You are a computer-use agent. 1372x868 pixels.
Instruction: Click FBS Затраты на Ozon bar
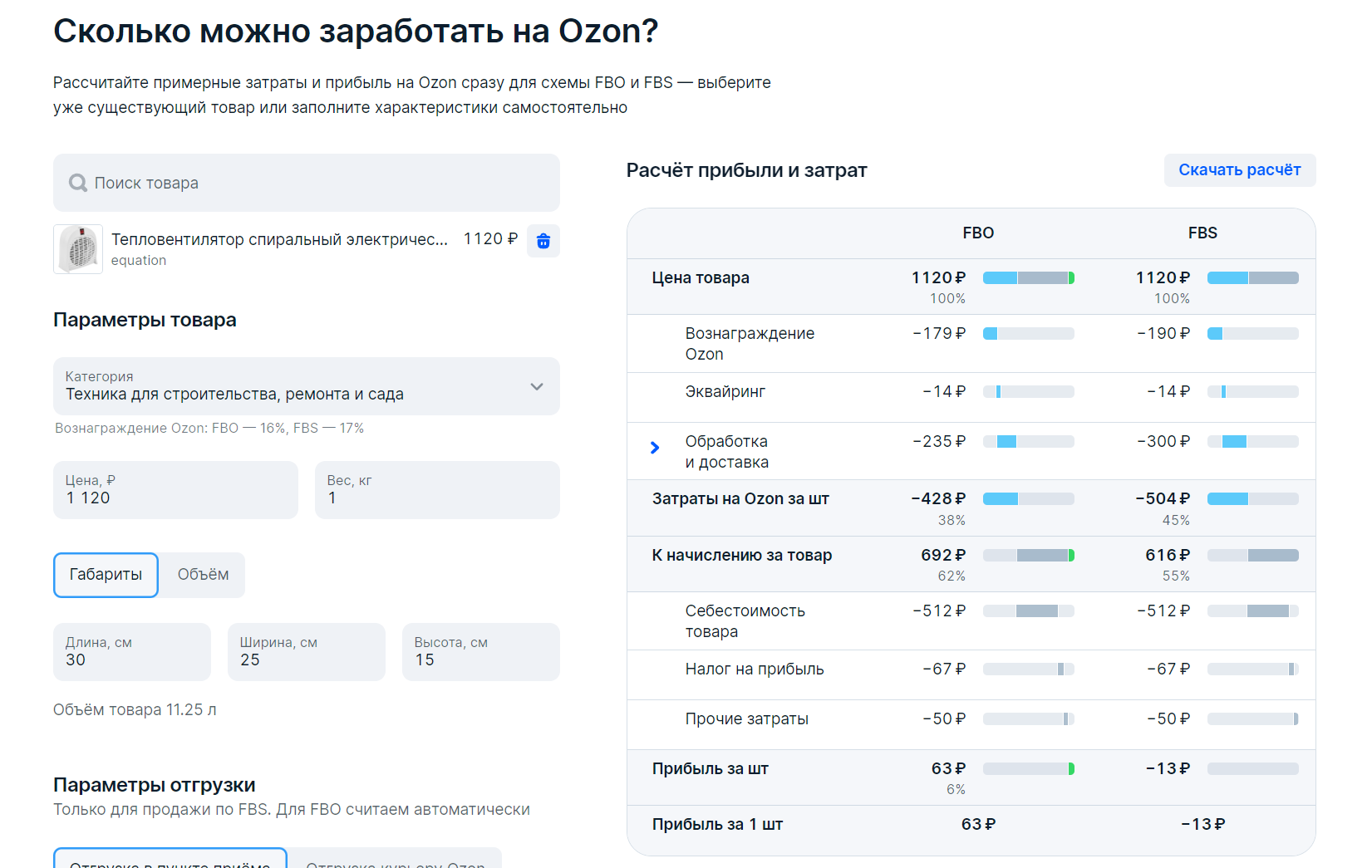pyautogui.click(x=1252, y=499)
